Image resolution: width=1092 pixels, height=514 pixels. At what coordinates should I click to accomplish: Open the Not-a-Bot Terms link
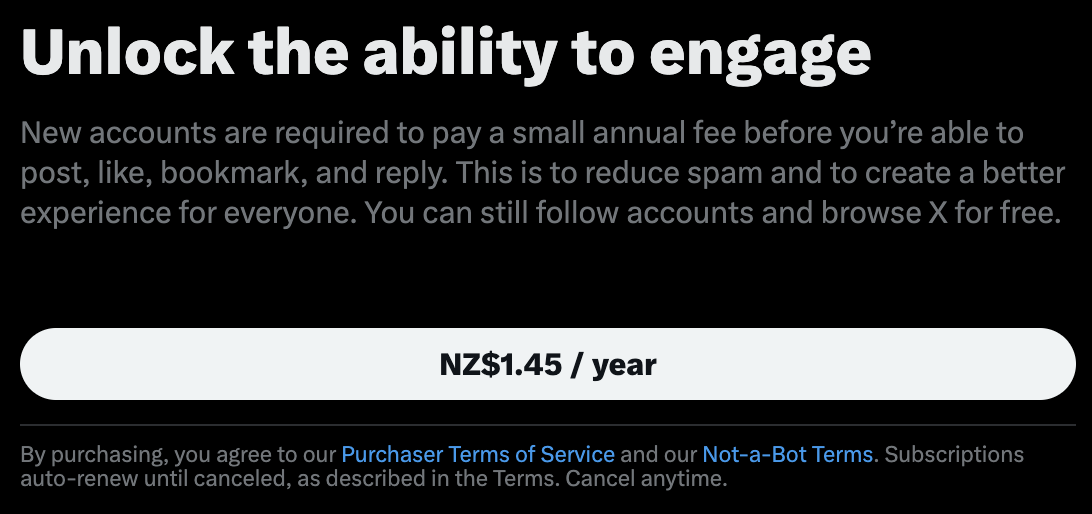click(788, 455)
